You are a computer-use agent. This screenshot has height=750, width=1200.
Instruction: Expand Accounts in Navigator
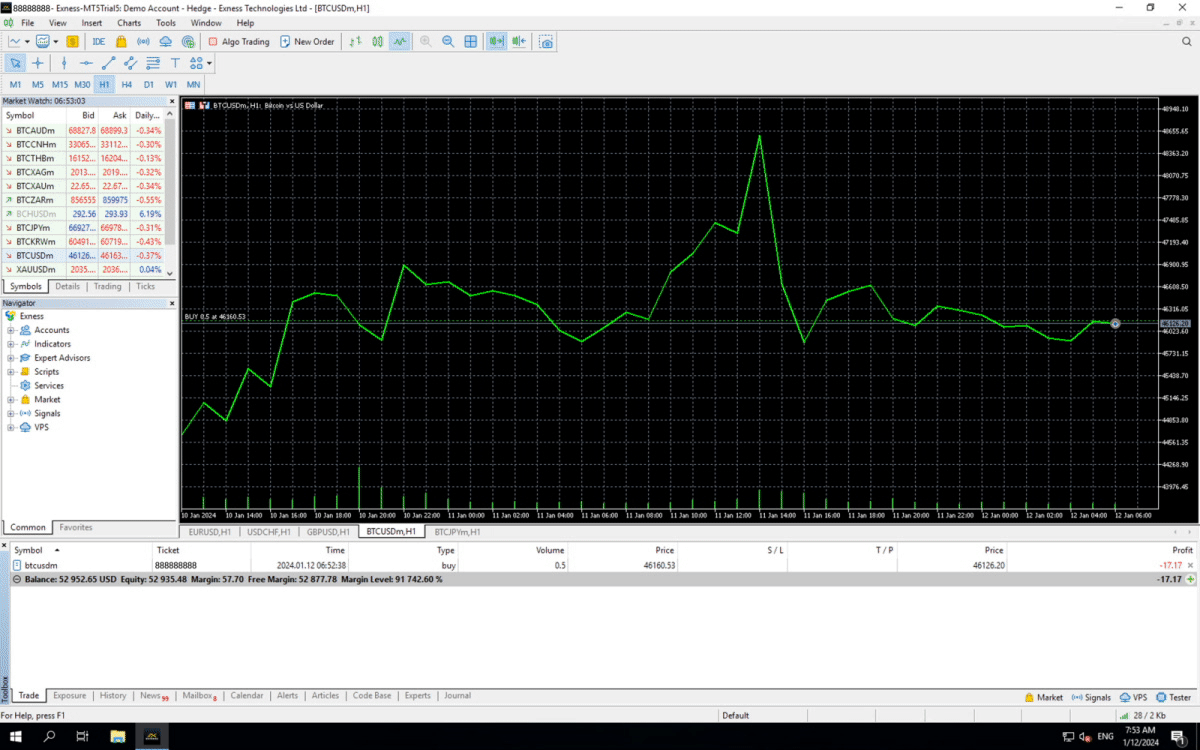[x=10, y=330]
